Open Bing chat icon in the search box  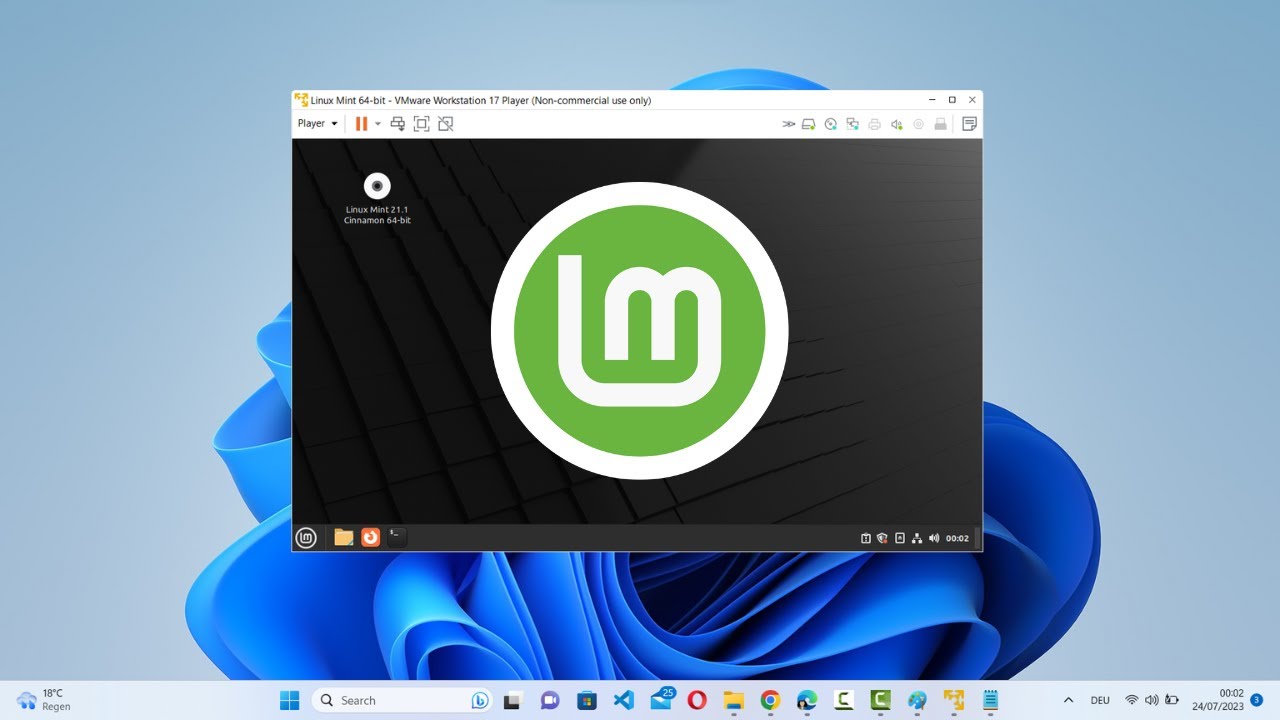480,700
